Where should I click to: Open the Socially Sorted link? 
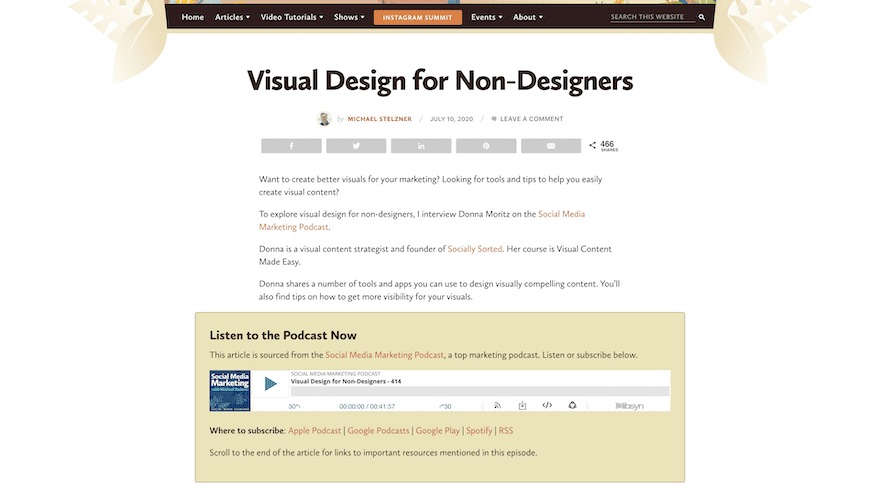[475, 249]
